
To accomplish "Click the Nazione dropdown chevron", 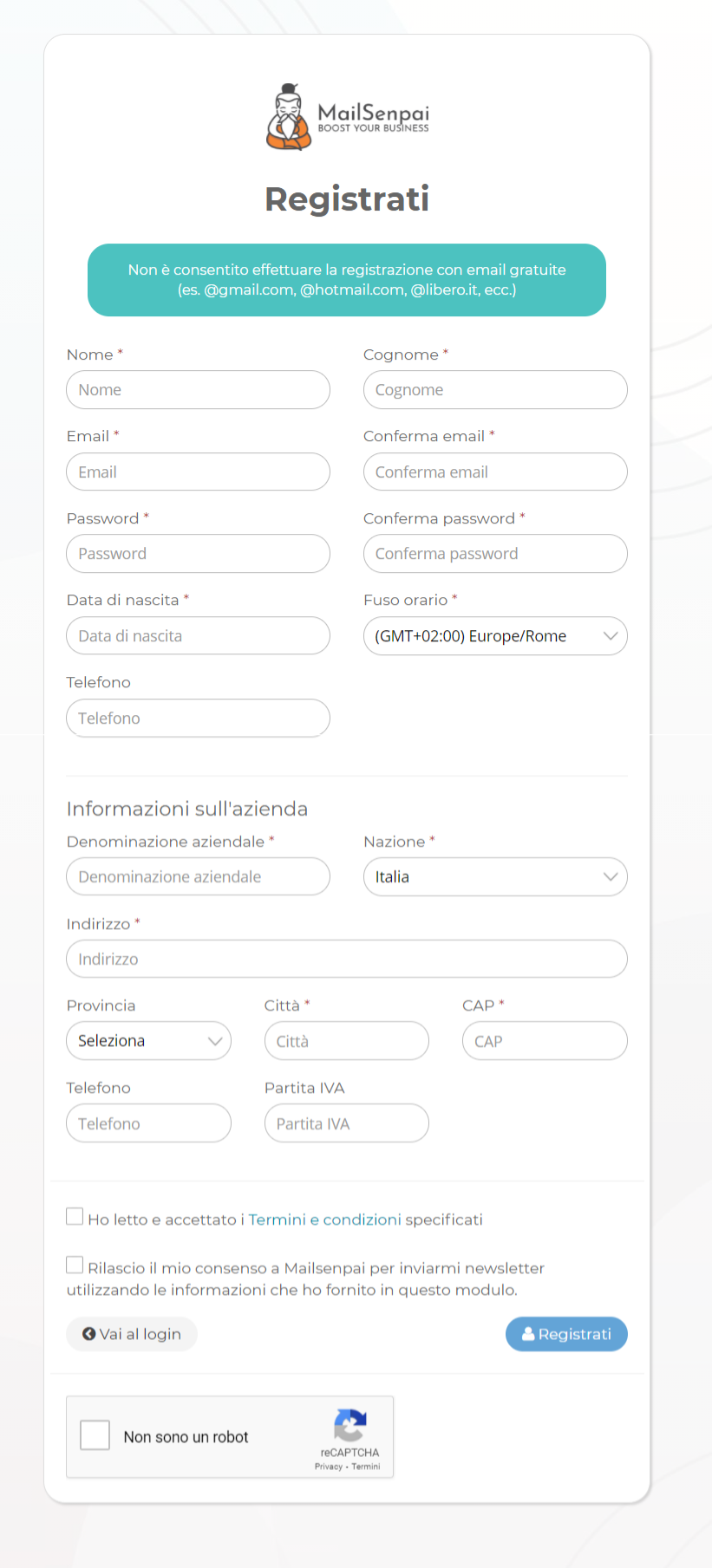I will [611, 877].
